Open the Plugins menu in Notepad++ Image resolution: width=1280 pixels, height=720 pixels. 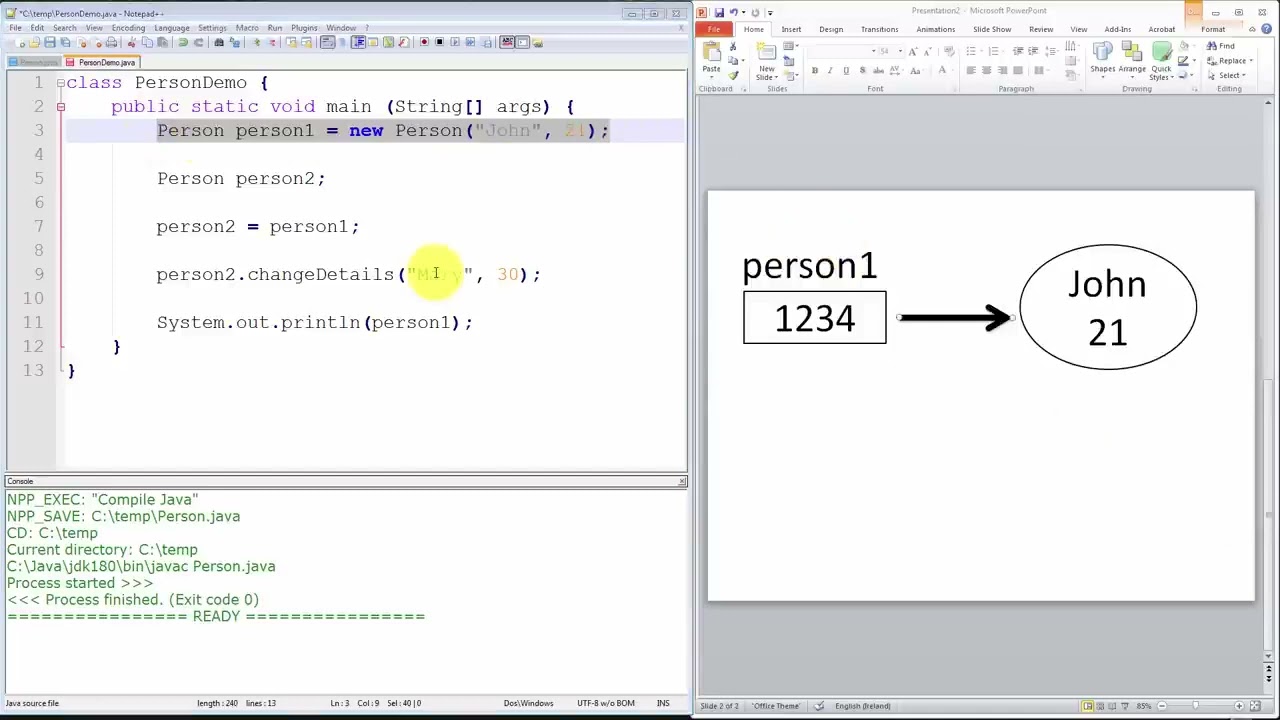tap(304, 28)
